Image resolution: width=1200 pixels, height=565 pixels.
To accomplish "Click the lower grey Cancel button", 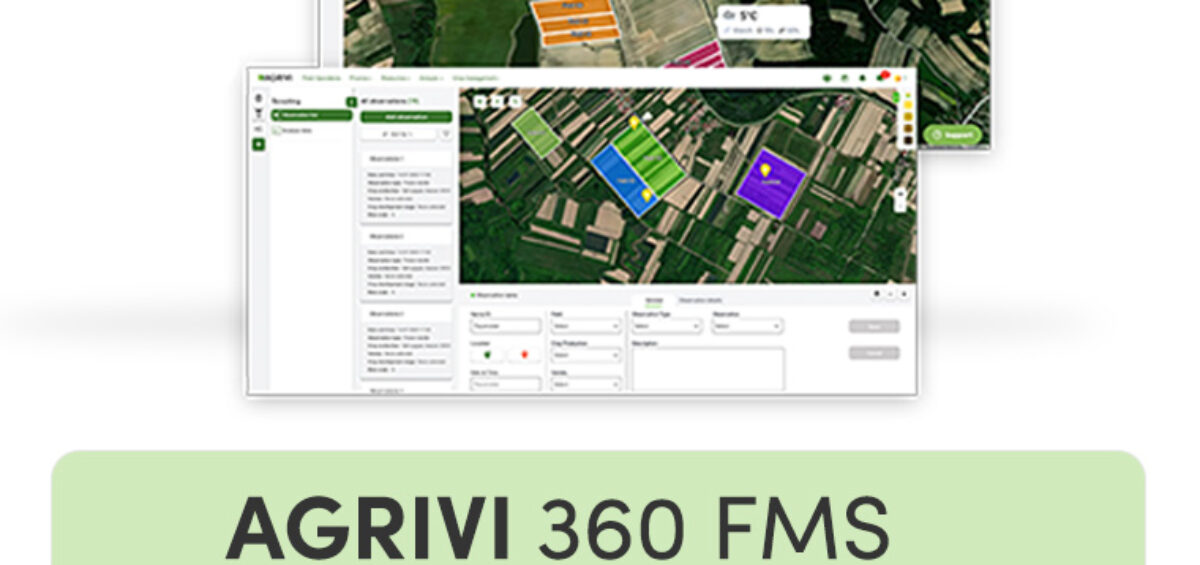I will [x=874, y=353].
